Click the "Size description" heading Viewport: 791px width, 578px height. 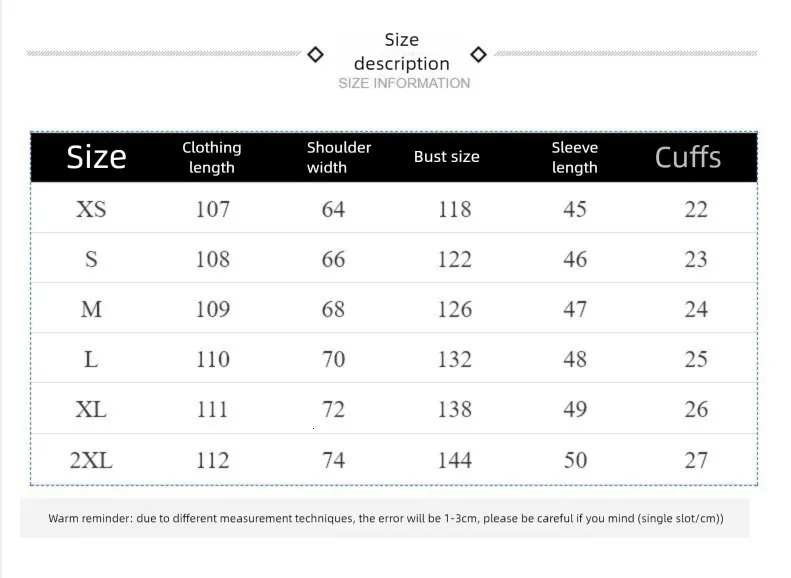point(402,52)
